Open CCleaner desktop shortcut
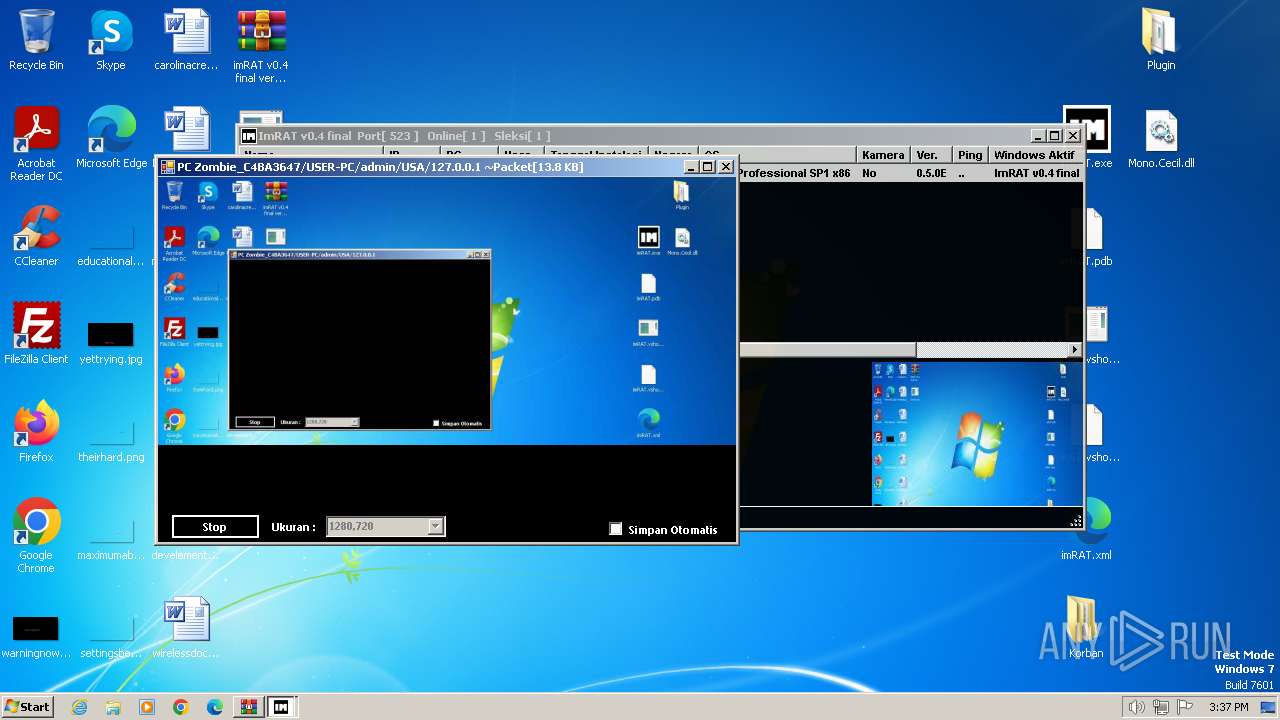 [x=36, y=236]
